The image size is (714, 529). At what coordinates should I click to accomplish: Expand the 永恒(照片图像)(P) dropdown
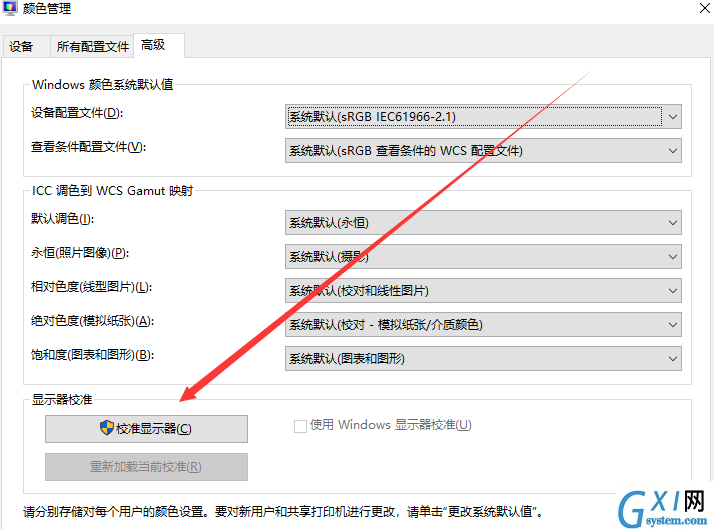[x=483, y=257]
